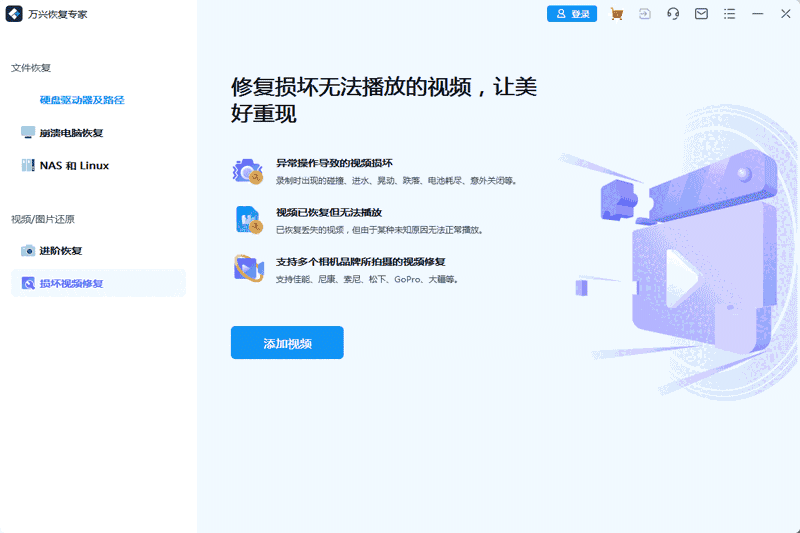The height and width of the screenshot is (533, 800).
Task: Close the 万兴恢复专家 window
Action: point(786,14)
